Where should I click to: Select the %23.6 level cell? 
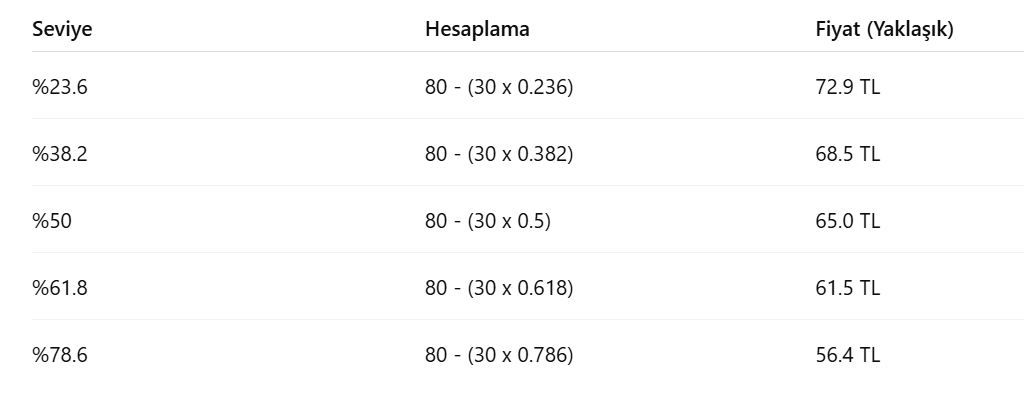click(59, 87)
